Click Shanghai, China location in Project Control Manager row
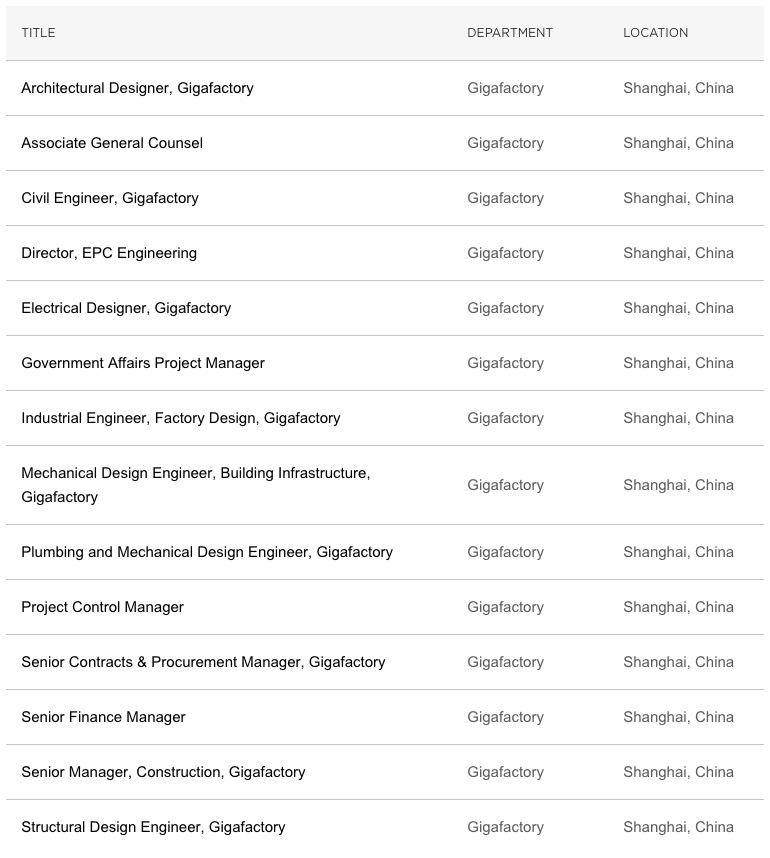 coord(678,607)
